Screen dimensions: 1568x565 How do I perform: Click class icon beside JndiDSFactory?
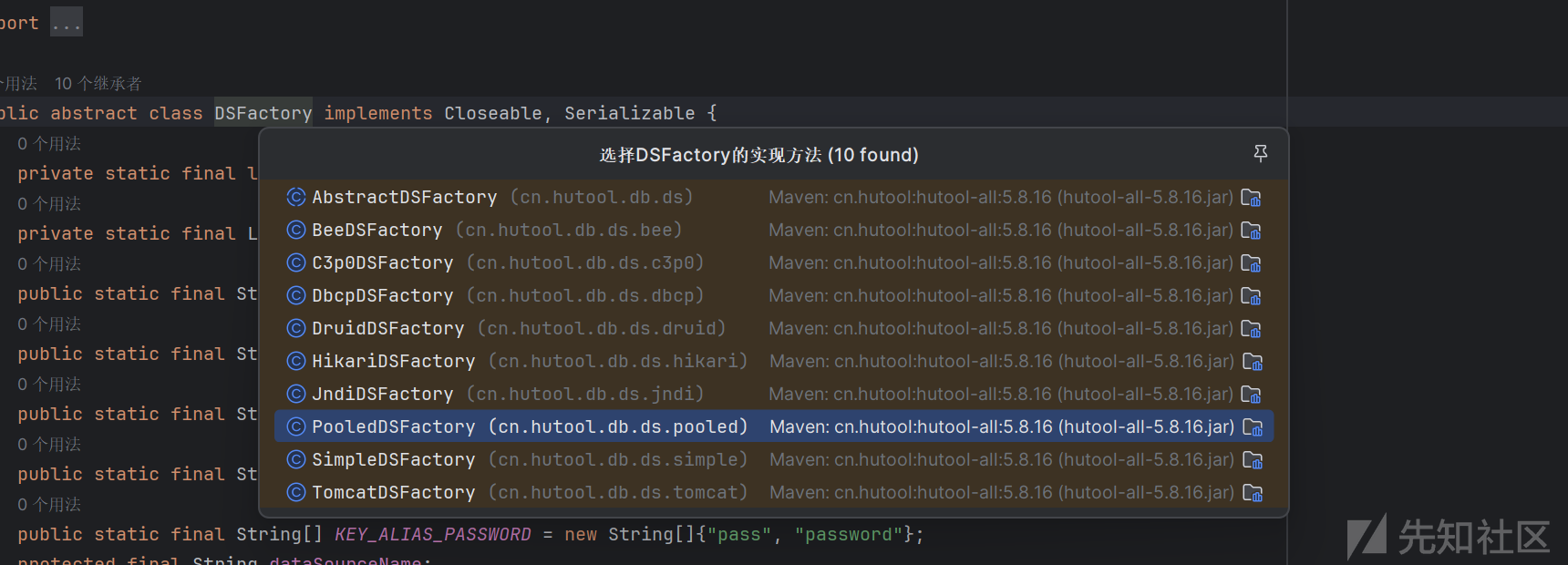[296, 394]
